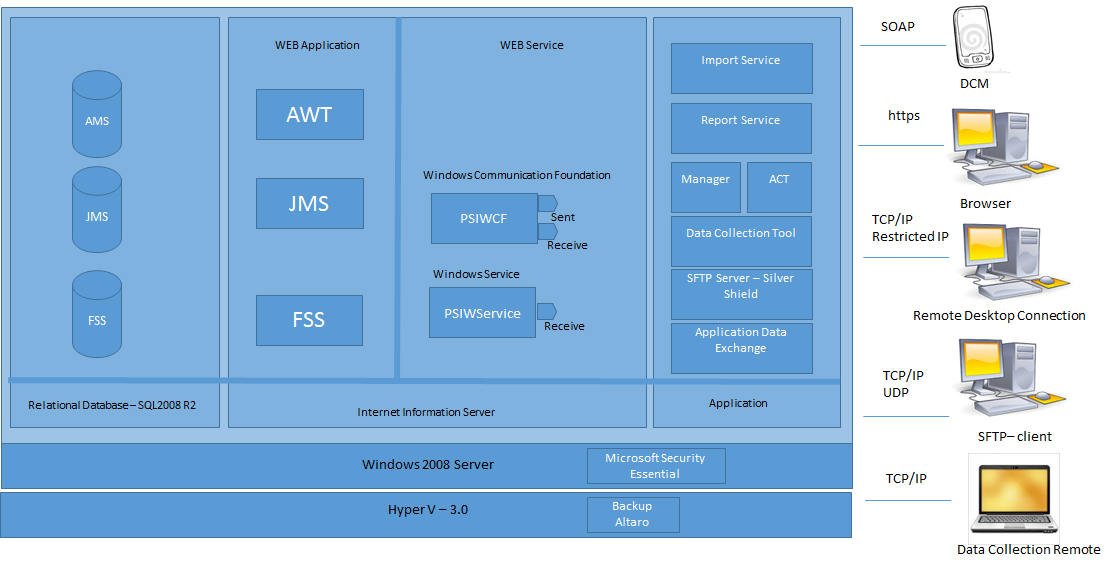Click the Relational Database – SQL2008 R2 label
This screenshot has width=1110, height=567.
112,406
